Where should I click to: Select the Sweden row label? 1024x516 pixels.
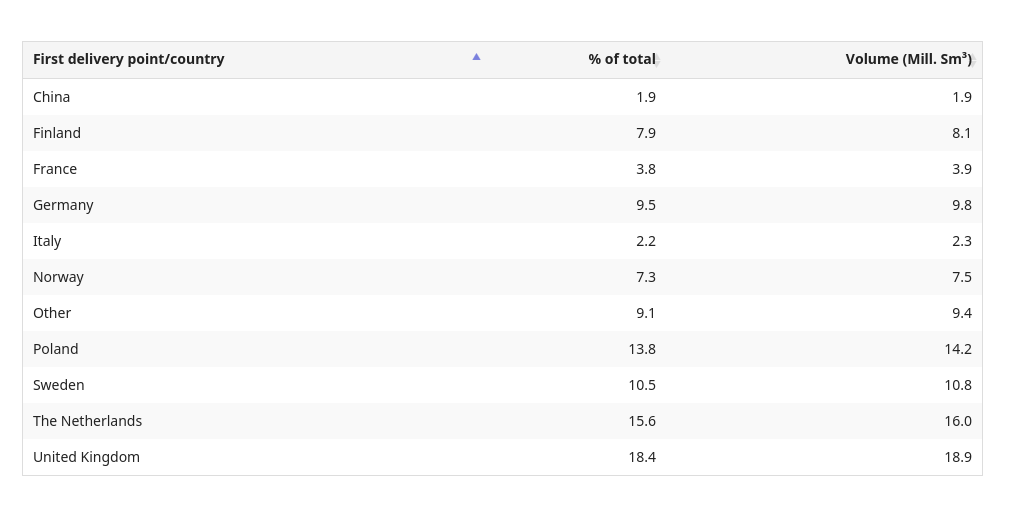click(x=59, y=385)
